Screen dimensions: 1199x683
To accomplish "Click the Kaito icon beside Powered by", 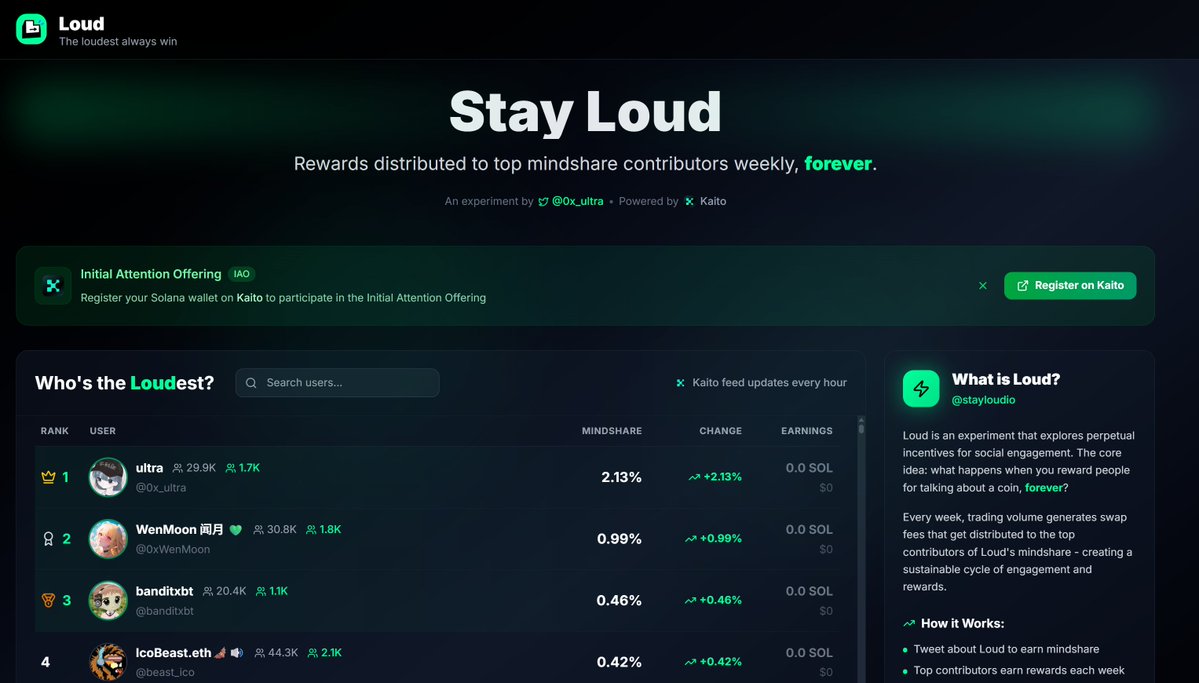I will (x=689, y=201).
